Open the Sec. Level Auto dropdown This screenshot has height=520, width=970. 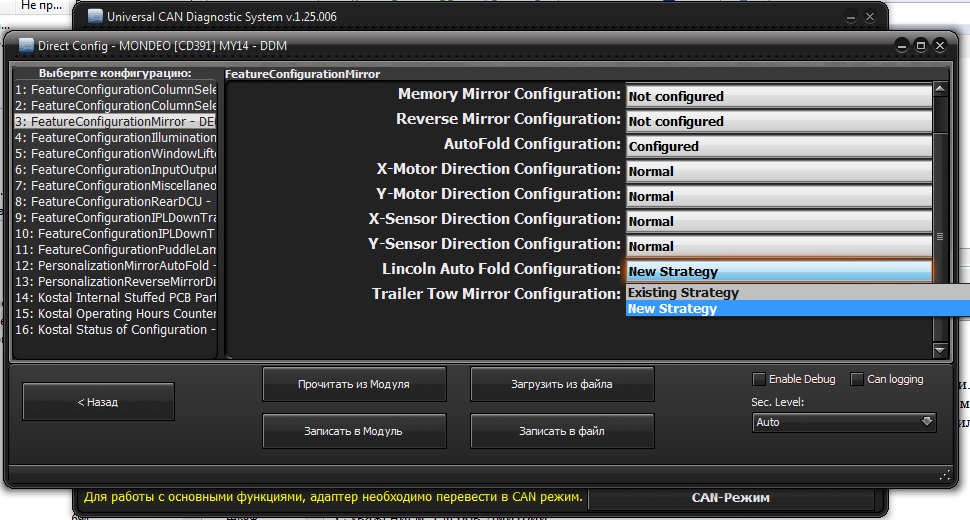pyautogui.click(x=844, y=422)
